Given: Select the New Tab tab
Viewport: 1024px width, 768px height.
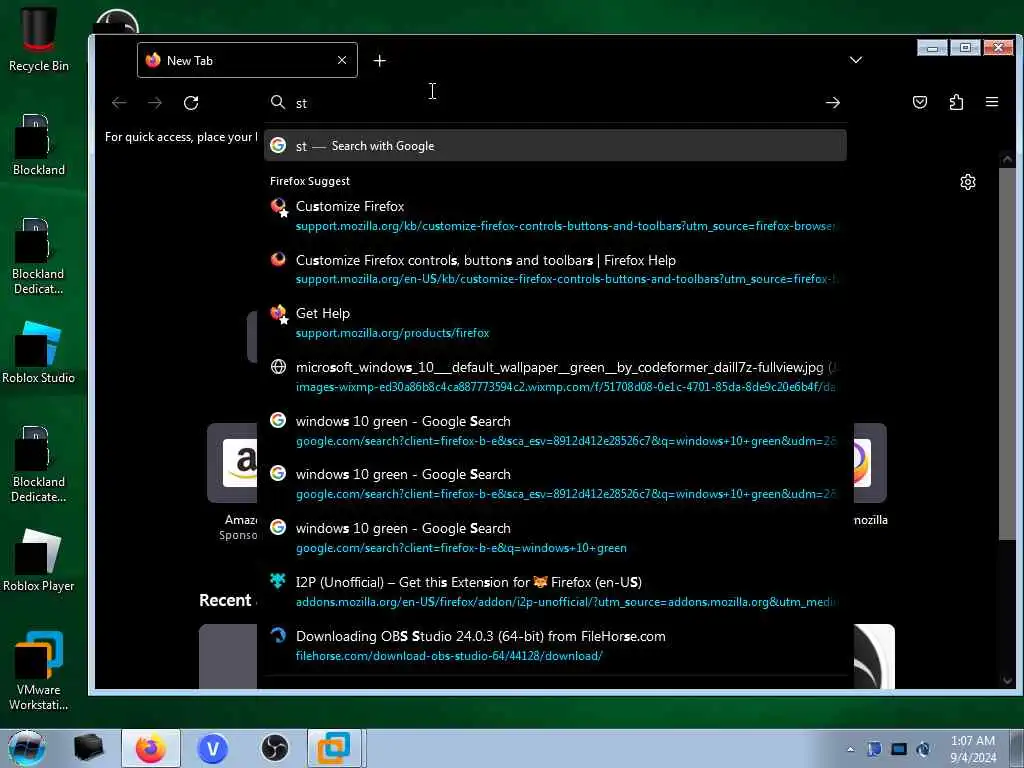Looking at the screenshot, I should click(247, 60).
